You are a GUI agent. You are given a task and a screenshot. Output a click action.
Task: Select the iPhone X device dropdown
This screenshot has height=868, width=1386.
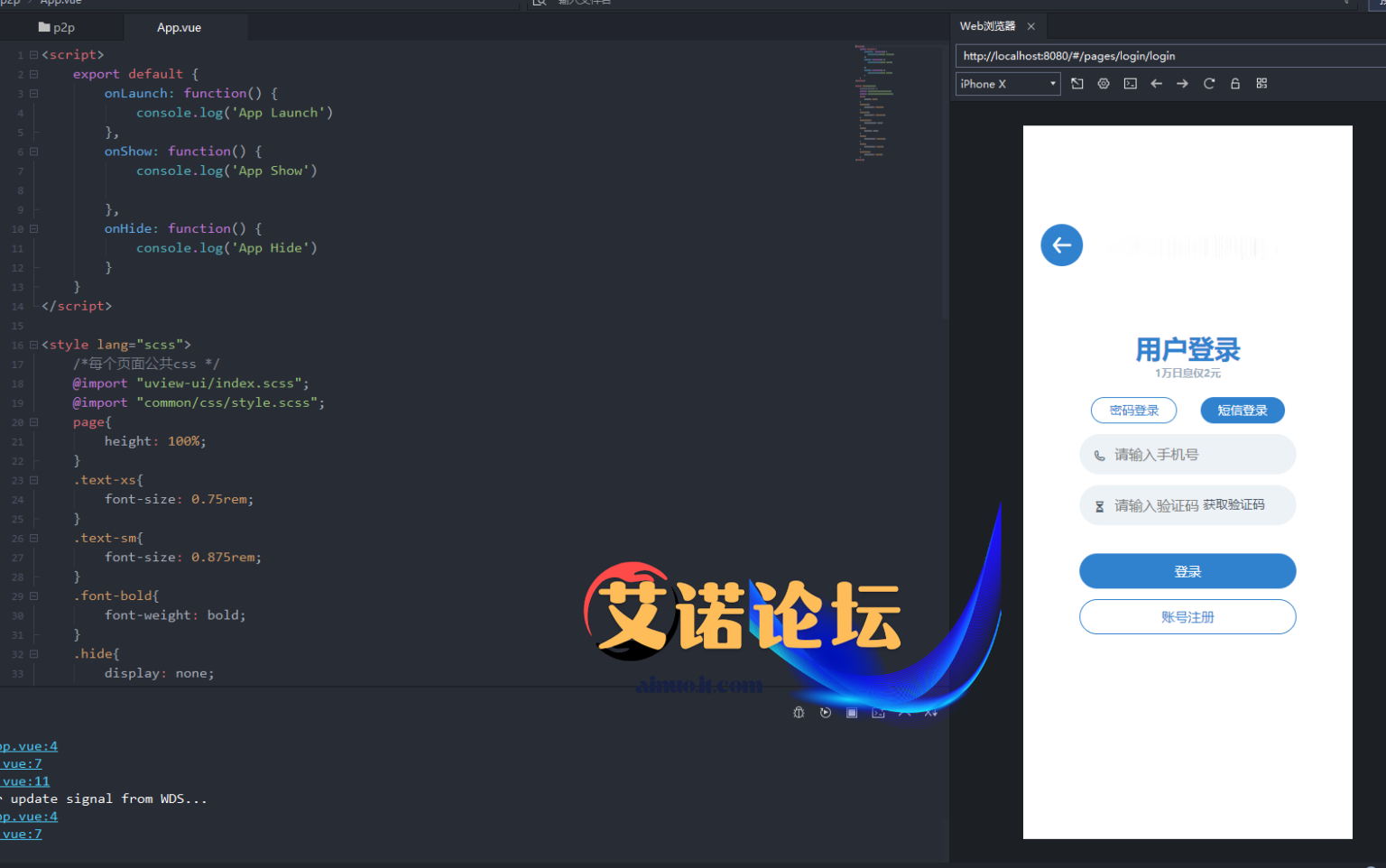tap(1008, 84)
